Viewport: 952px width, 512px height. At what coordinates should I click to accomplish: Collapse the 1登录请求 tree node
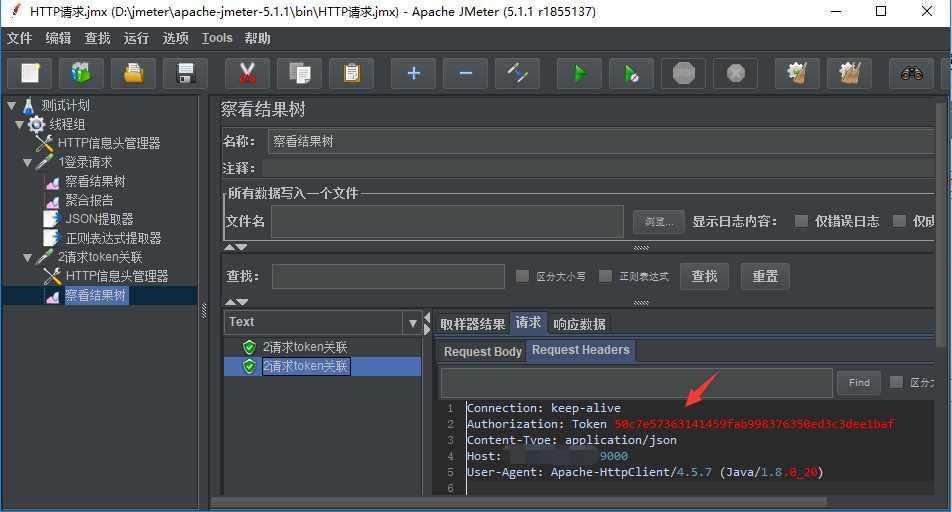(27, 162)
